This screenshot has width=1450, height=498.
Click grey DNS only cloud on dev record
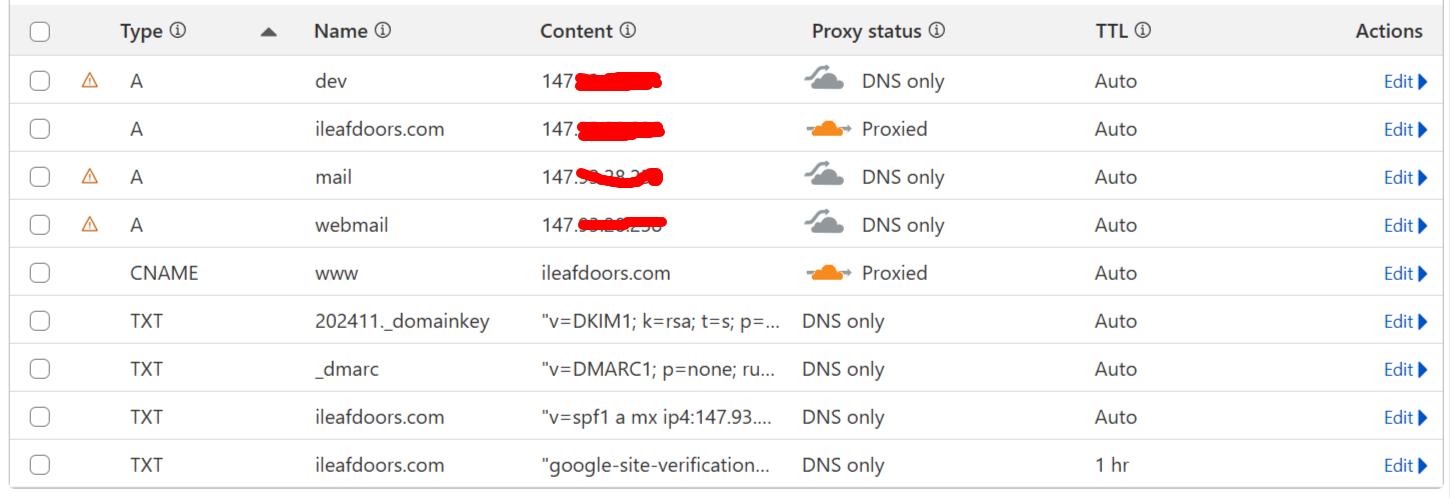[x=827, y=79]
